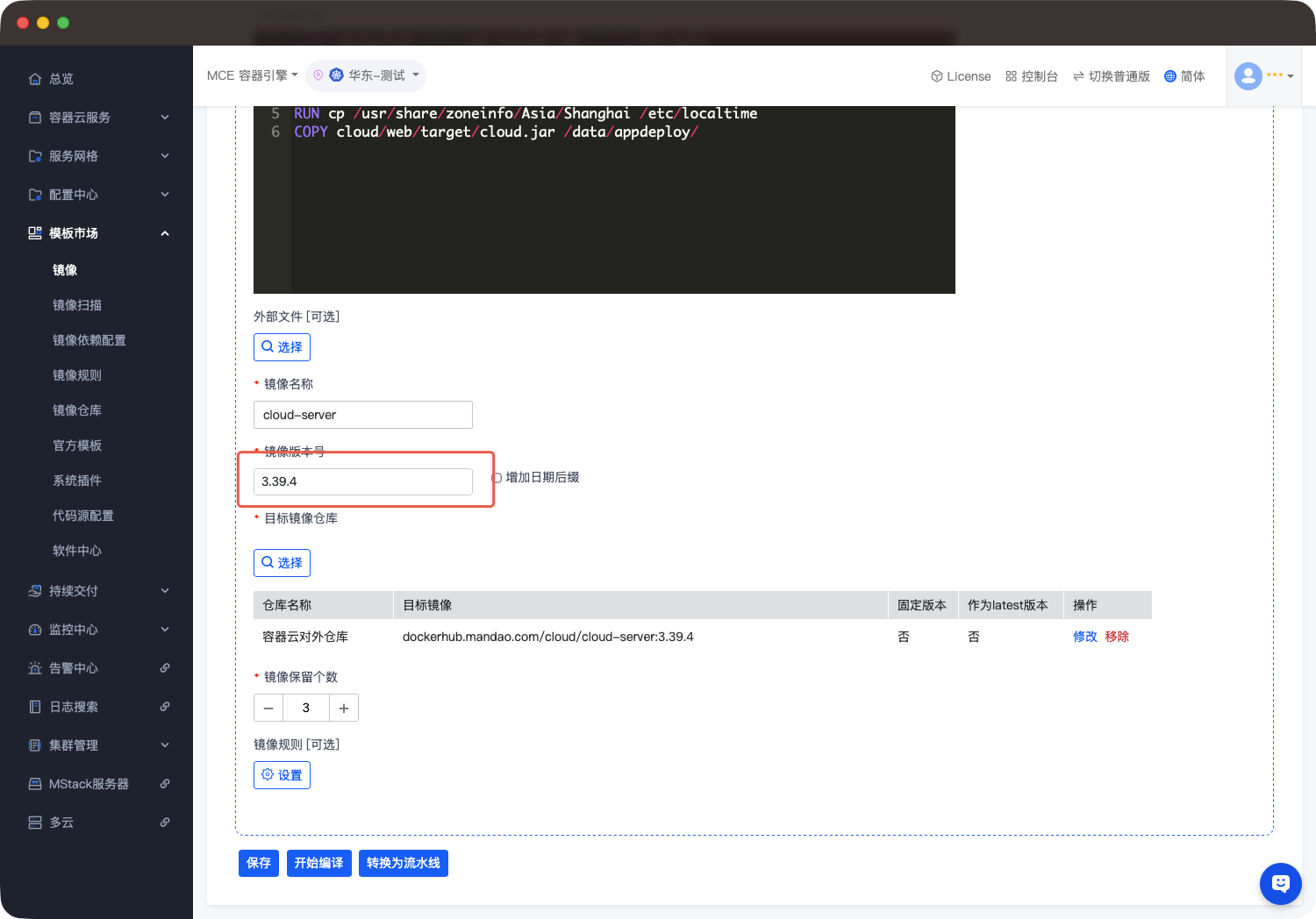Image resolution: width=1316 pixels, height=919 pixels.
Task: Open 镜像扫描 menu item
Action: pyautogui.click(x=77, y=305)
